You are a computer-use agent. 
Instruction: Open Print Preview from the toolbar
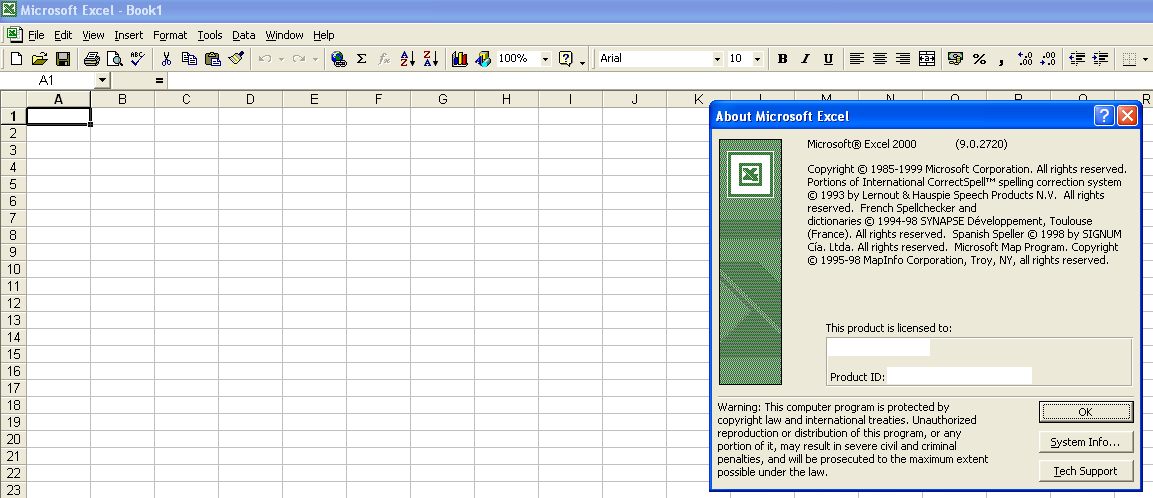114,59
